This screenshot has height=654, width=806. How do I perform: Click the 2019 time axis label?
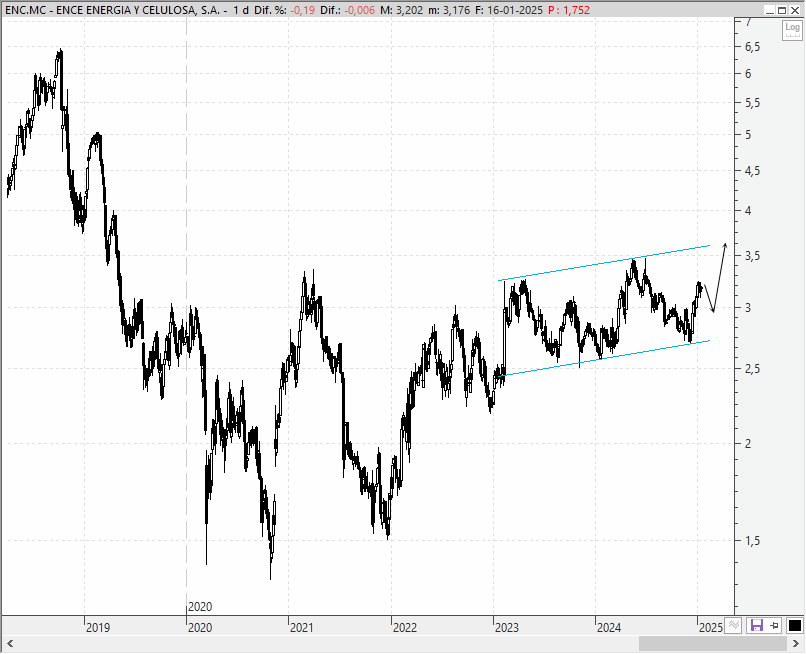[x=98, y=628]
